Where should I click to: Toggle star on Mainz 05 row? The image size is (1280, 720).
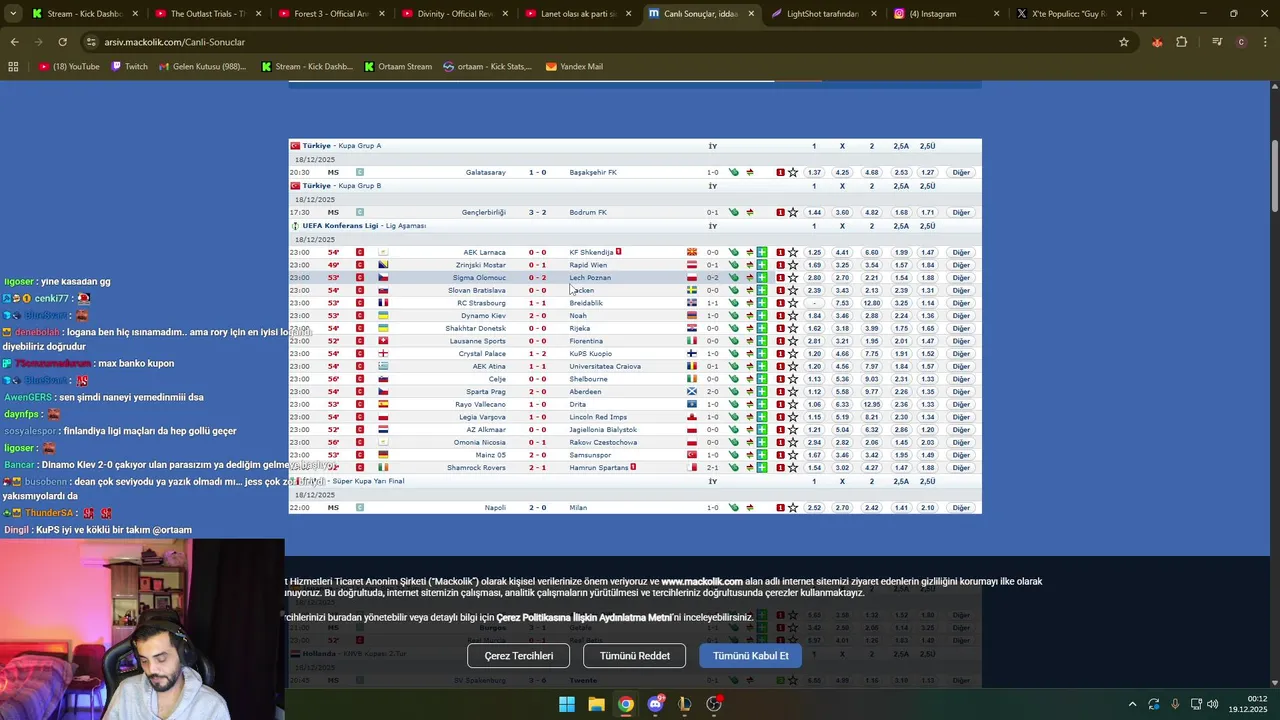point(793,455)
